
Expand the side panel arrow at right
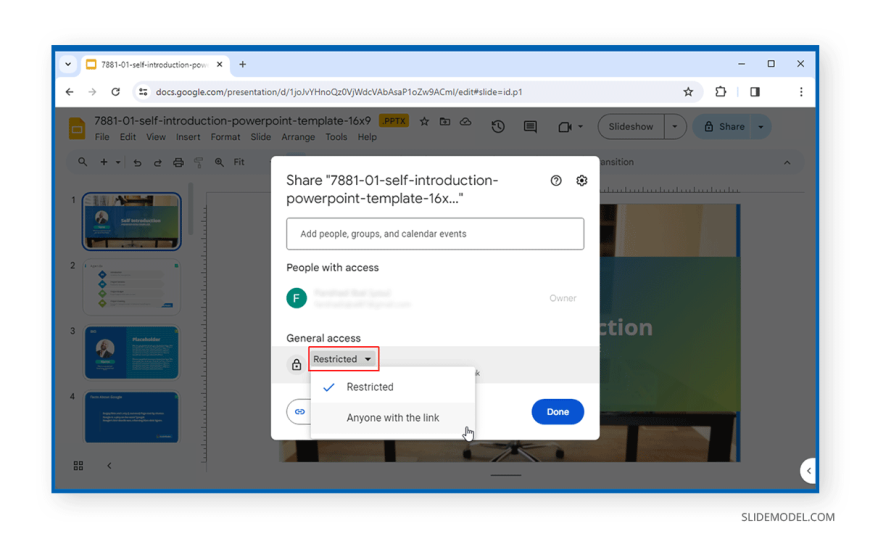click(x=808, y=471)
